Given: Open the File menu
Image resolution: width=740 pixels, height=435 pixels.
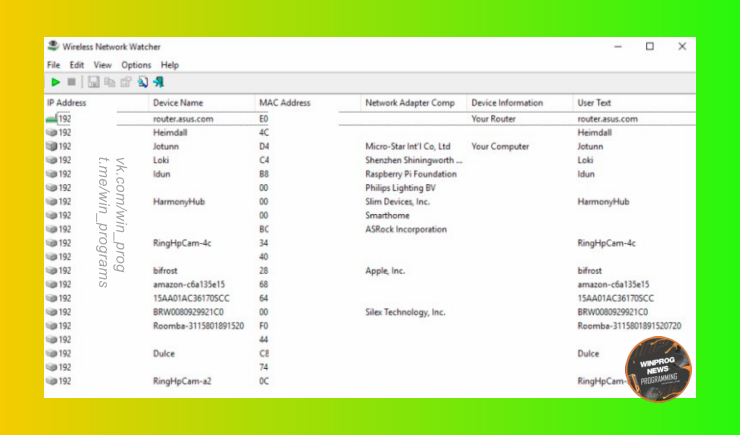Looking at the screenshot, I should point(53,65).
